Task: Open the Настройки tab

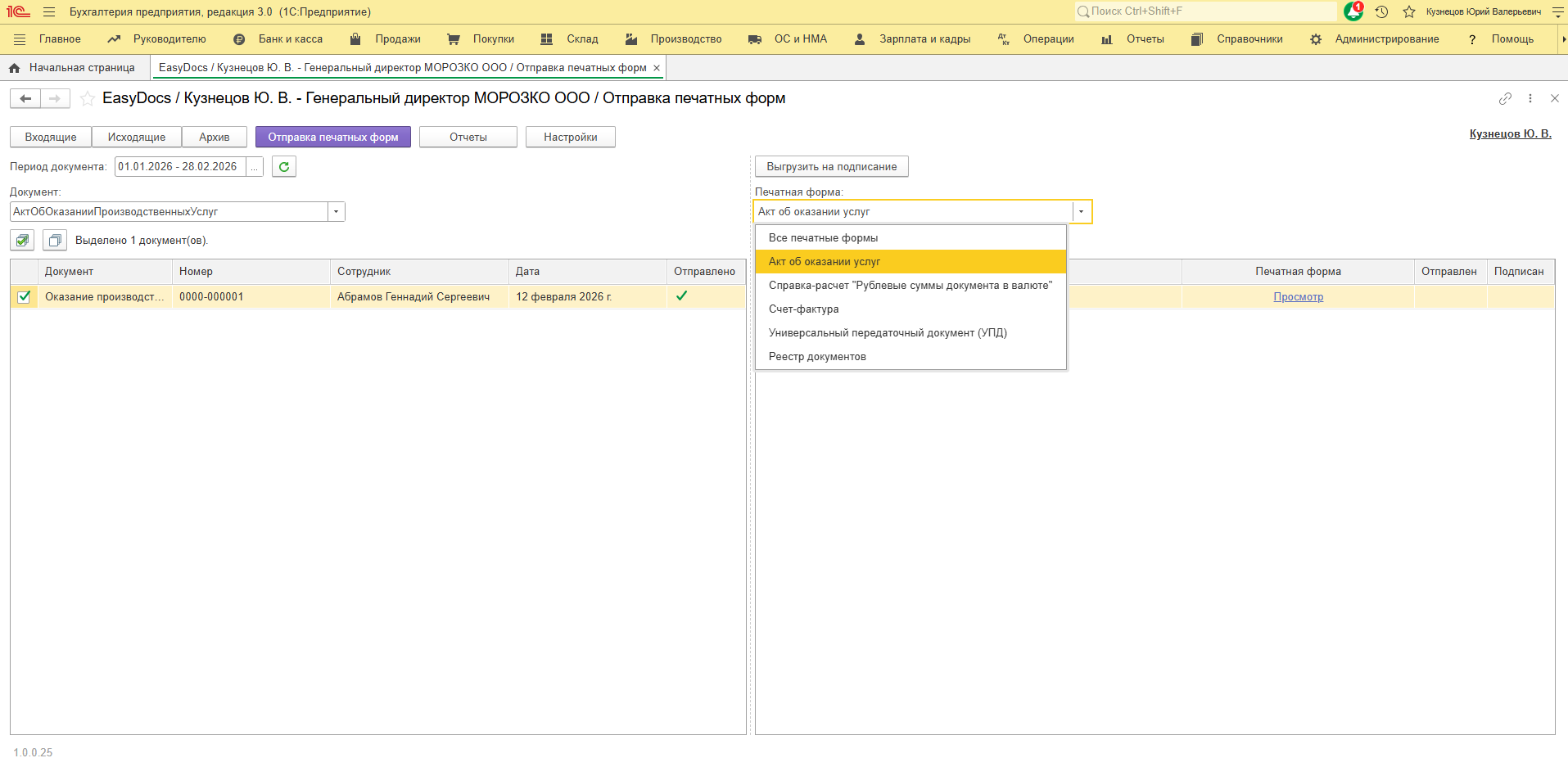Action: 570,138
